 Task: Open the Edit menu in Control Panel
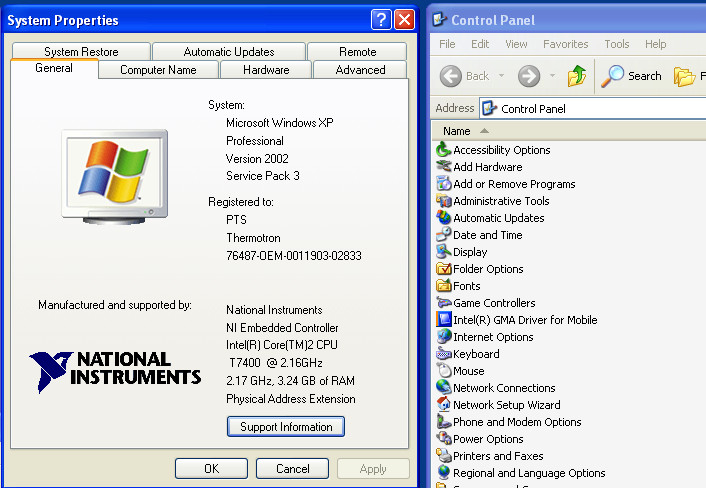coord(480,44)
